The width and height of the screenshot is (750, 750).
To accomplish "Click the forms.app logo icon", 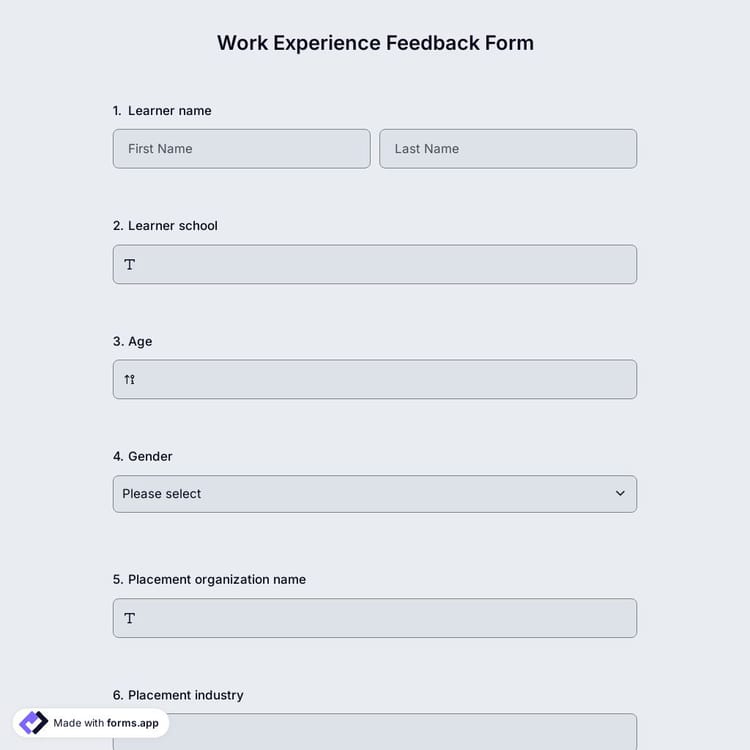I will click(x=34, y=723).
